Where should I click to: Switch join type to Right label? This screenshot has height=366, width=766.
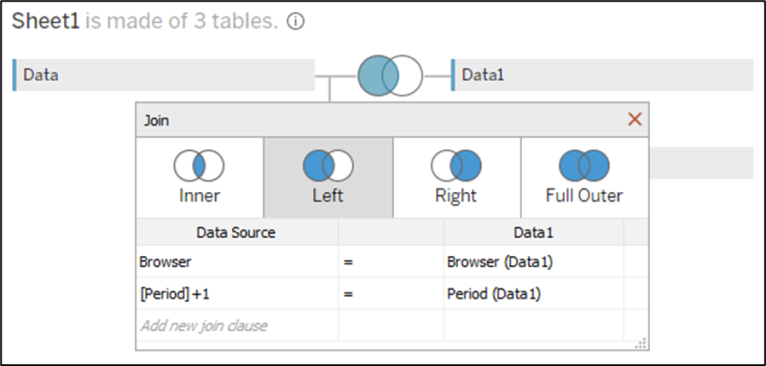click(x=456, y=195)
